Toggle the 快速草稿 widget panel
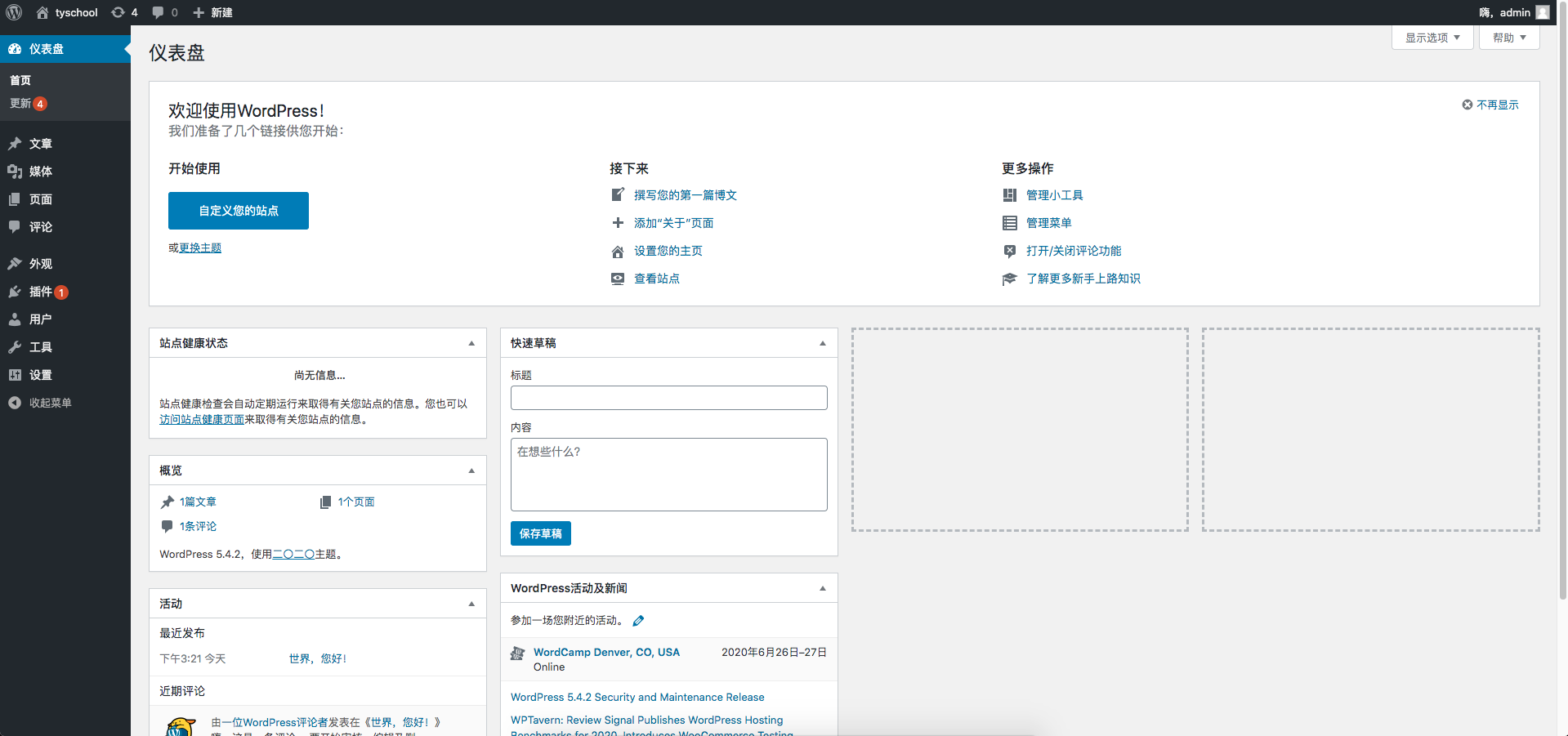Viewport: 1568px width, 736px height. tap(822, 343)
